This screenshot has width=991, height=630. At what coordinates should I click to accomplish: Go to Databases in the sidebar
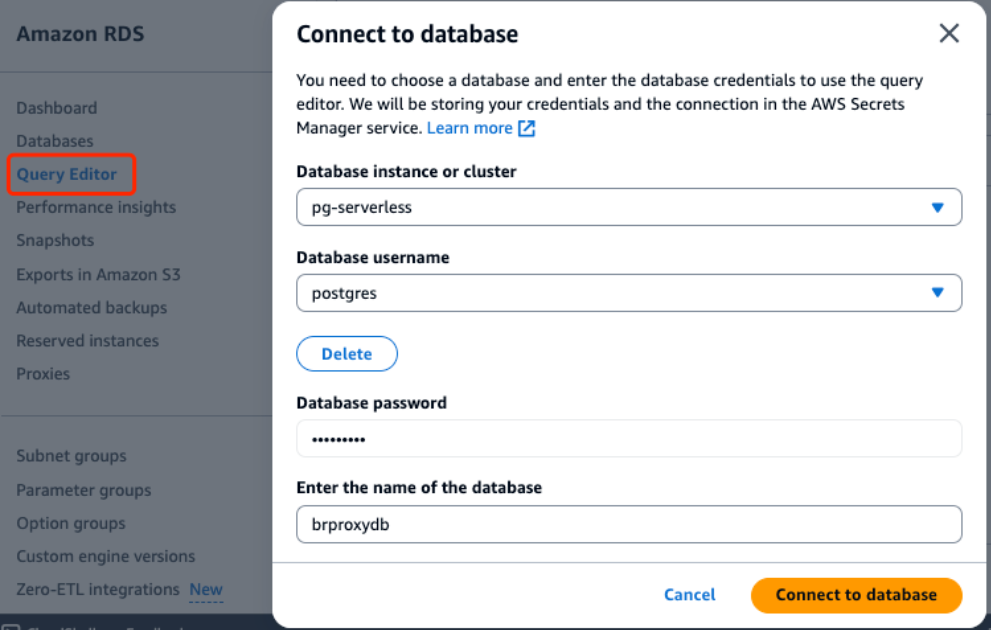[55, 141]
